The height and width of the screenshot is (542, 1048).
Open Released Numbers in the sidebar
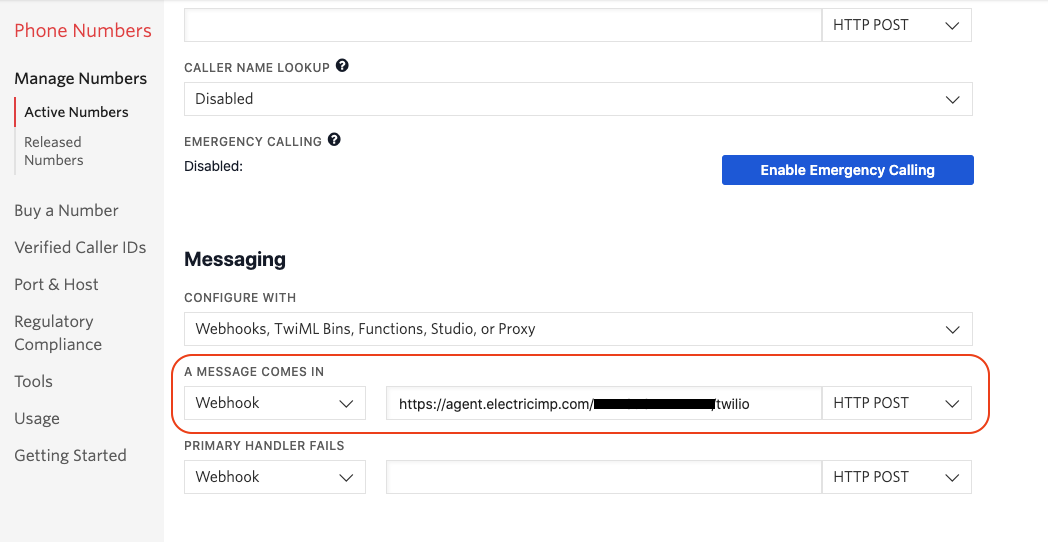53,151
